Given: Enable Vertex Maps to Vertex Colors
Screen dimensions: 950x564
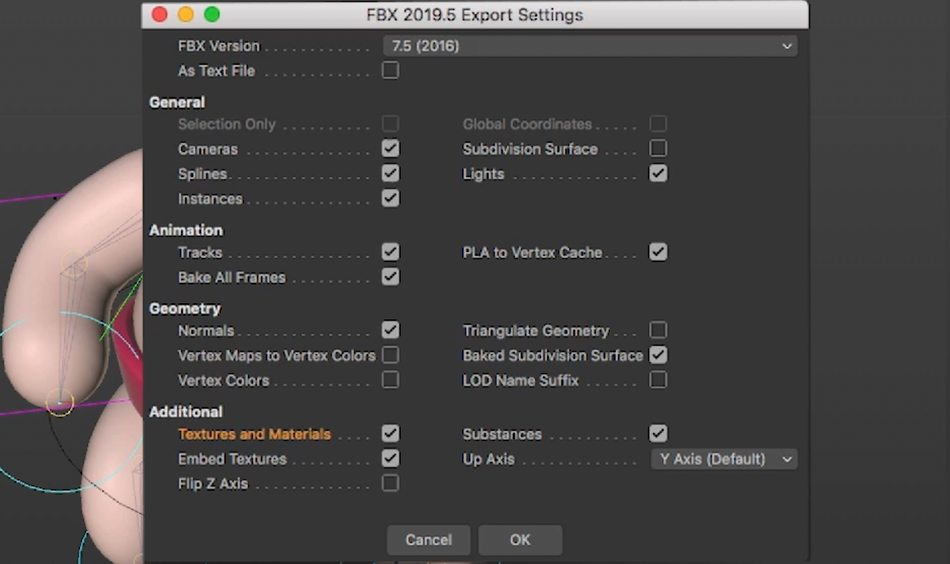Looking at the screenshot, I should point(391,355).
